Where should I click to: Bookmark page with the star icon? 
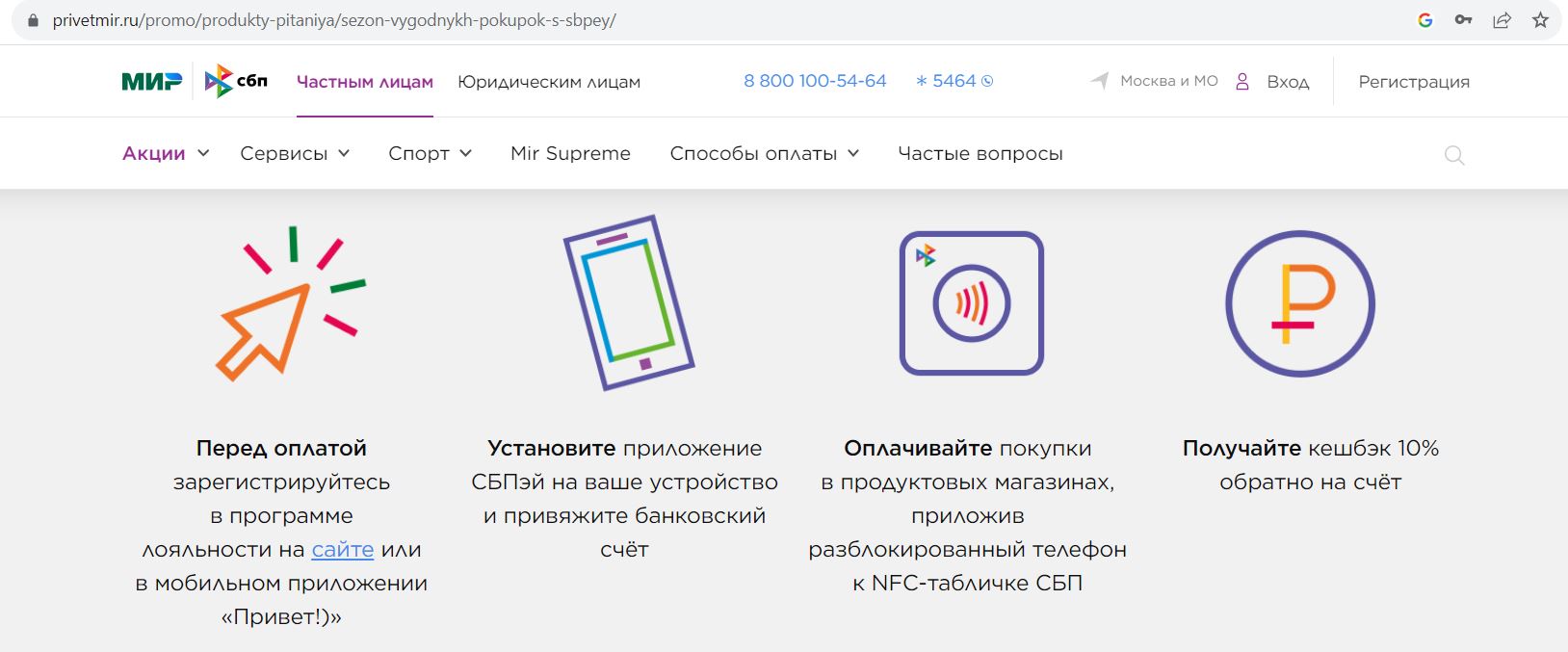1540,20
